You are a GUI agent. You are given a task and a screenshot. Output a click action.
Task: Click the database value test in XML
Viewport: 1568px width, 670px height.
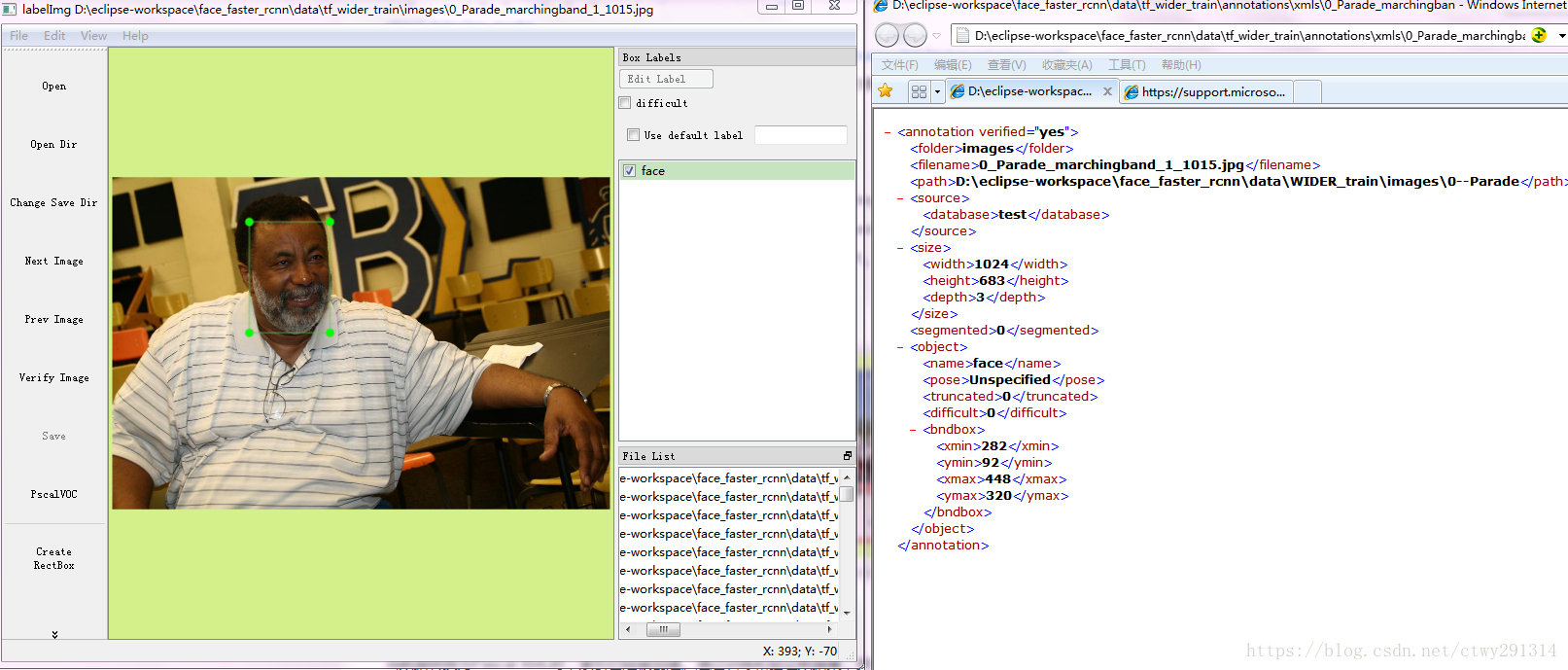1012,215
